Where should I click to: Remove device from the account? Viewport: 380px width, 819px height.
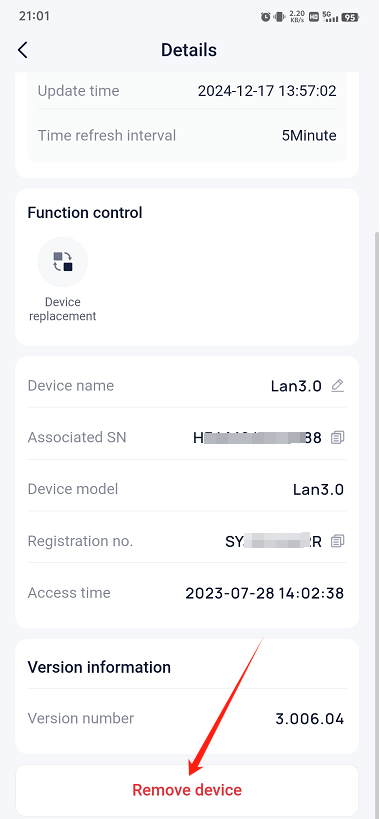[x=187, y=790]
